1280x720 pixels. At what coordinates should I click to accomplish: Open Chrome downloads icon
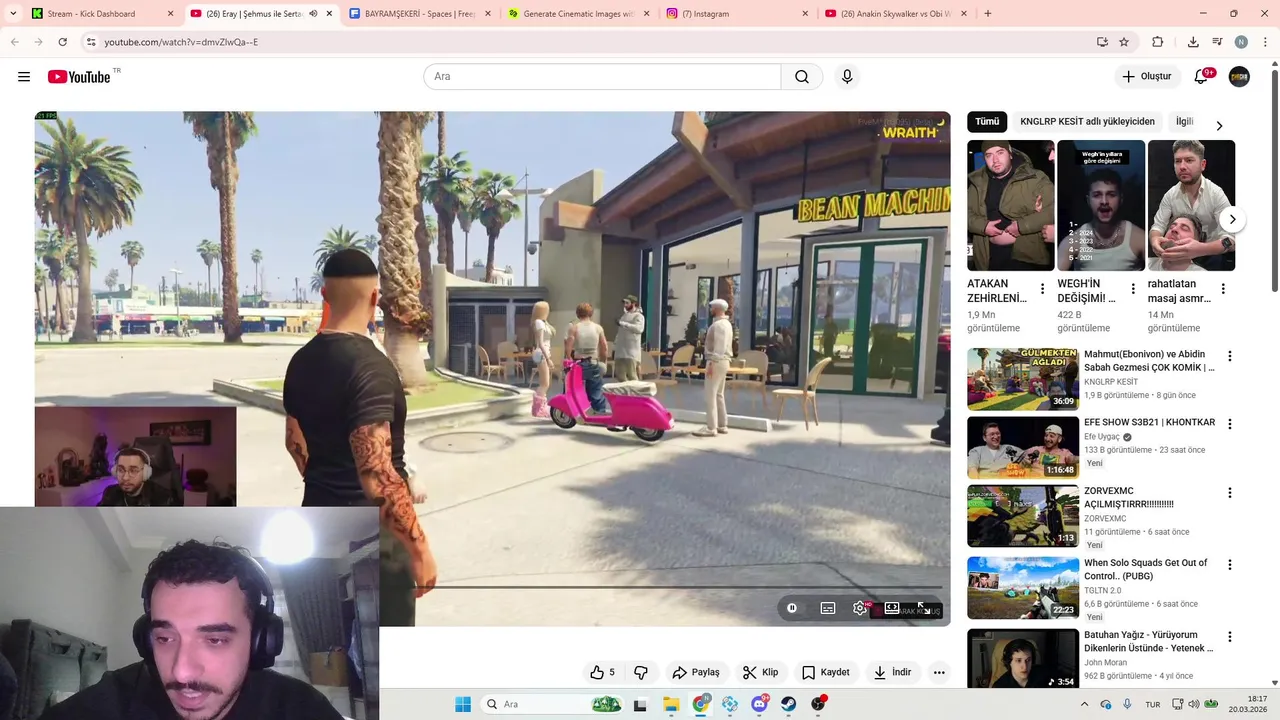tap(1193, 42)
